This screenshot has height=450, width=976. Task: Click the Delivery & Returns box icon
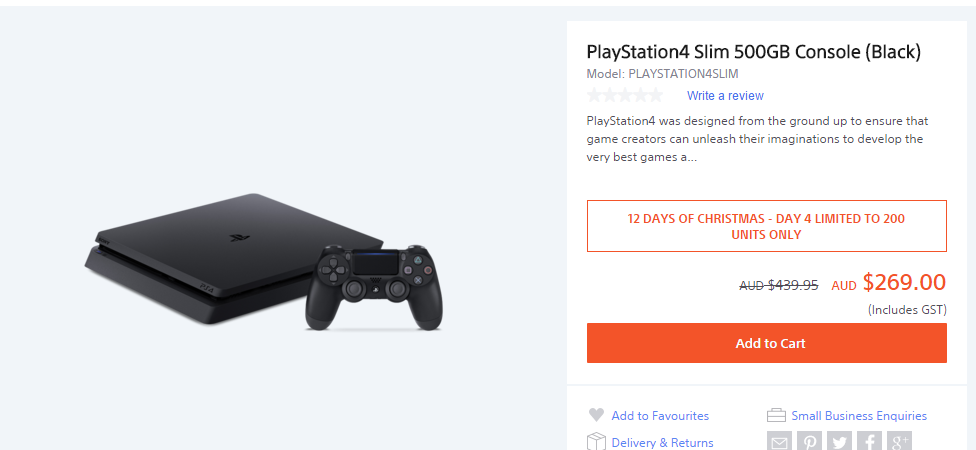pyautogui.click(x=596, y=441)
